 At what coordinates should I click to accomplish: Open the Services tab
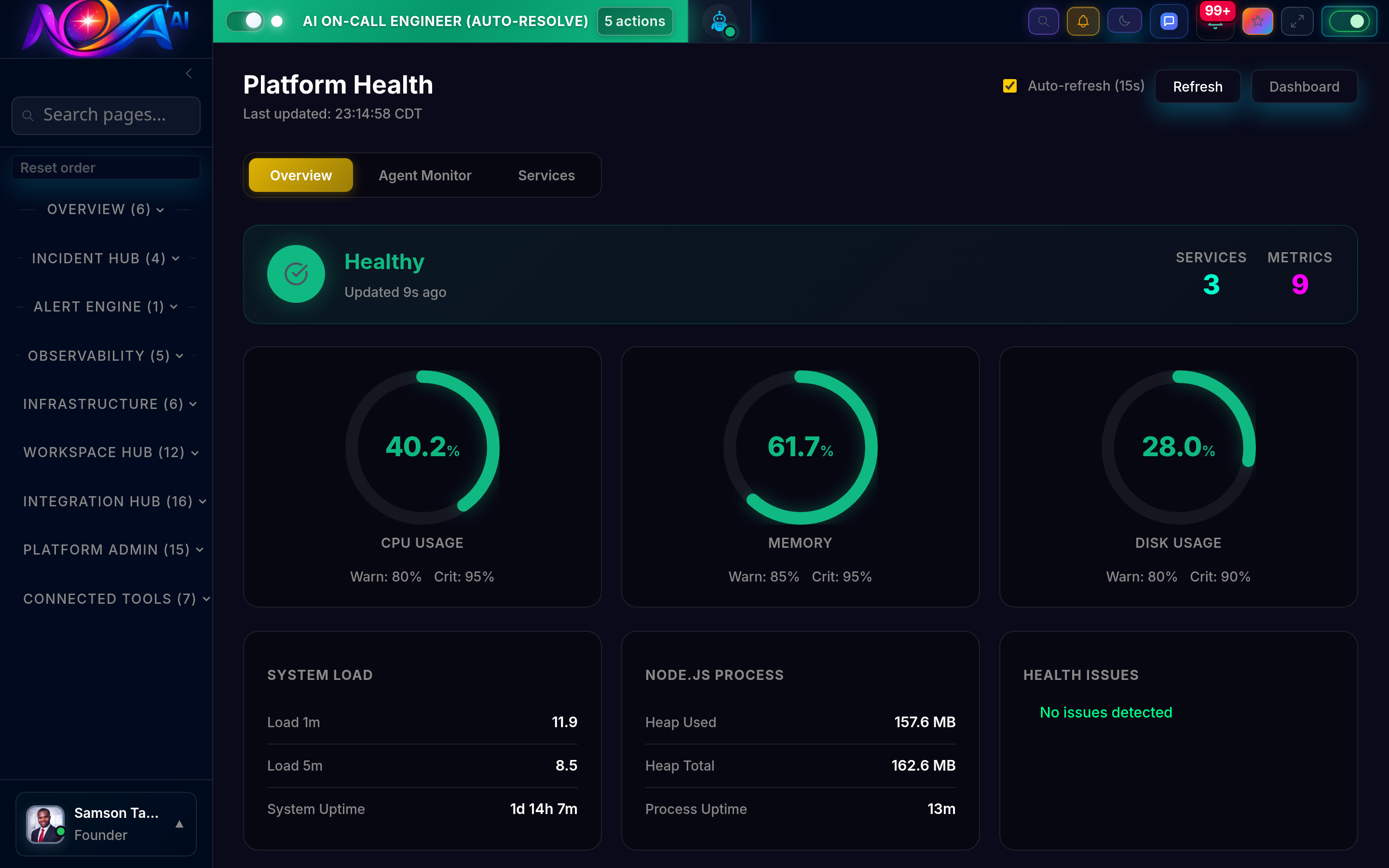pyautogui.click(x=546, y=175)
